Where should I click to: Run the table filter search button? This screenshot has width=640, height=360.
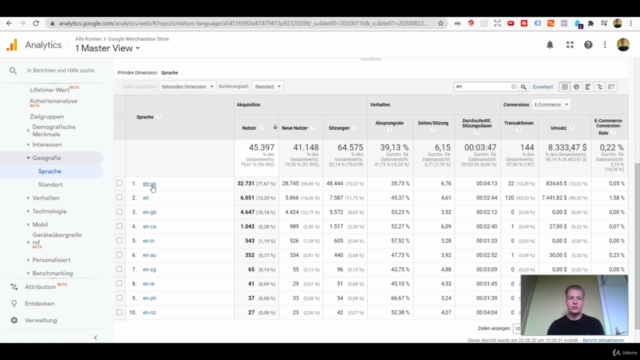pos(523,87)
